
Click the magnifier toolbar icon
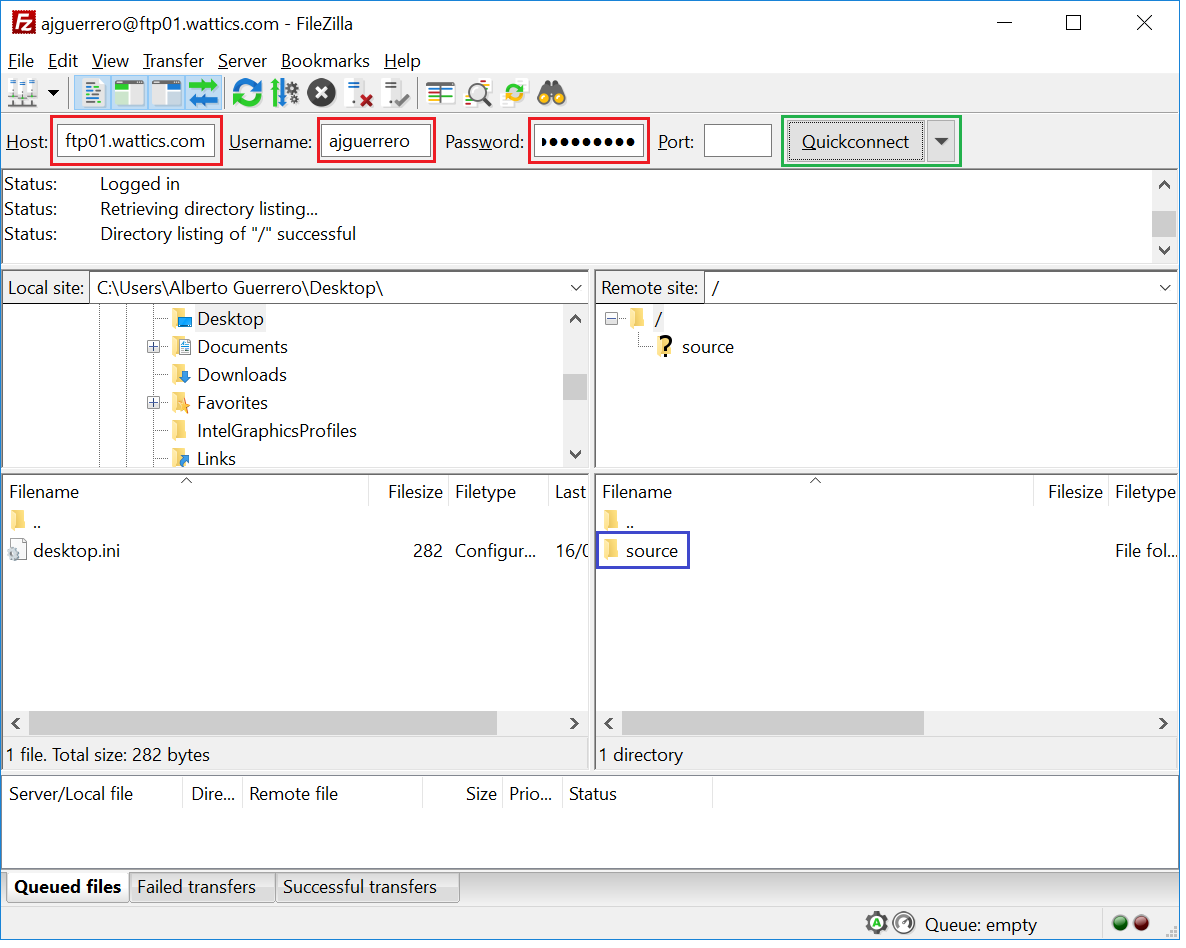coord(478,94)
